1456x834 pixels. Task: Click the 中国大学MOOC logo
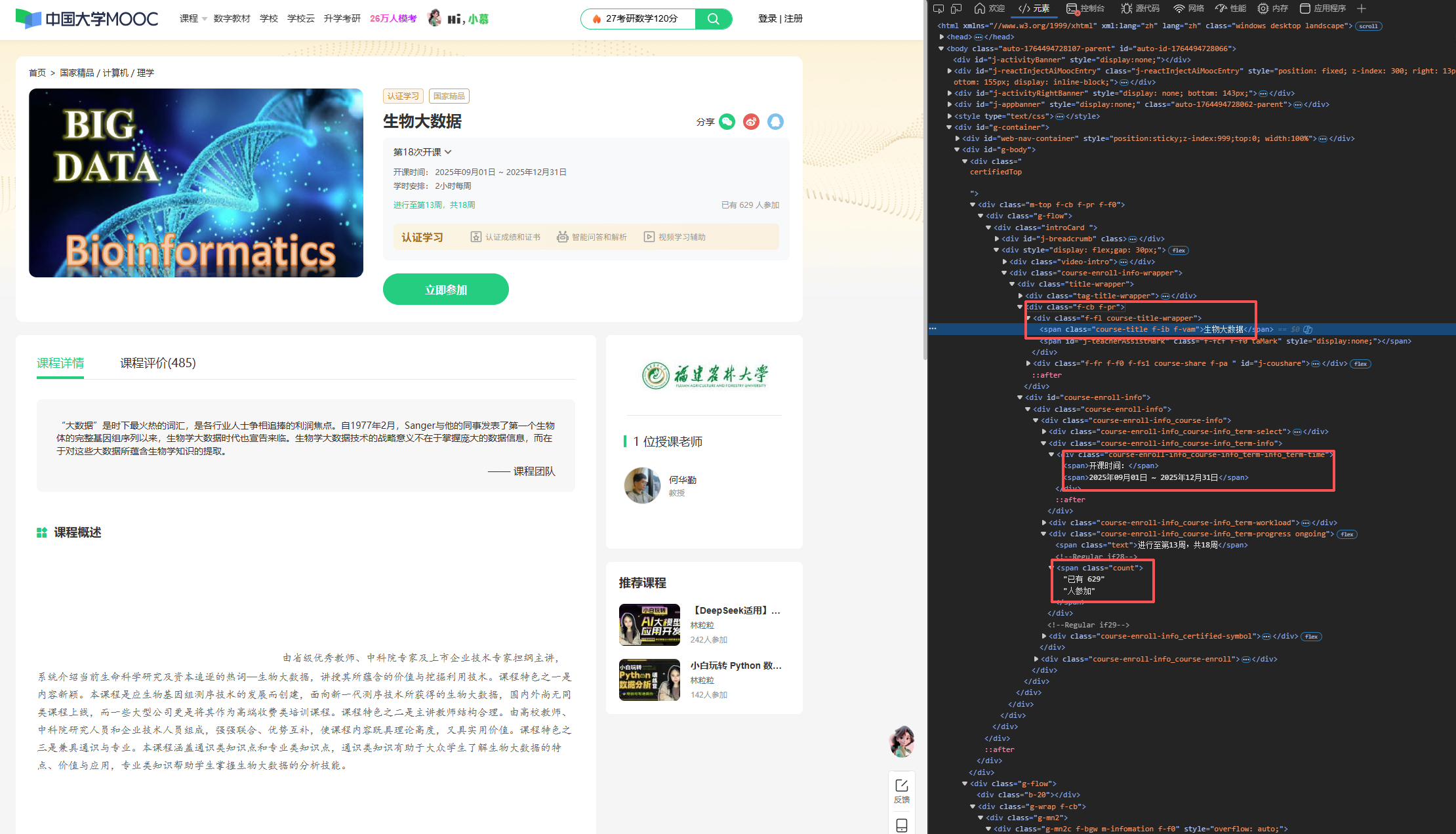[87, 18]
